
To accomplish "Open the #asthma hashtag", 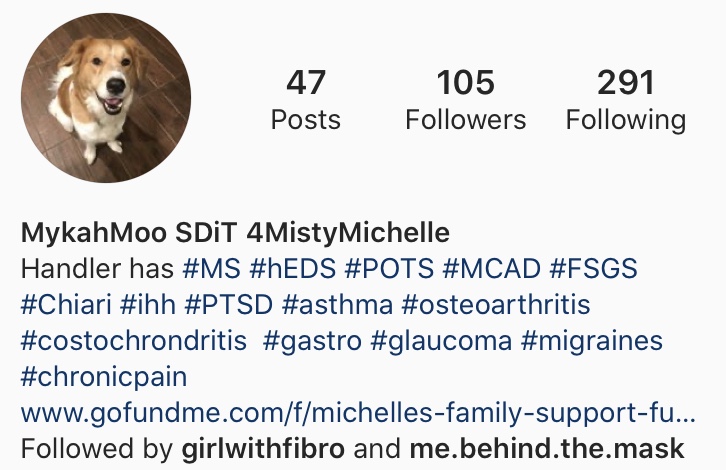I will click(338, 305).
